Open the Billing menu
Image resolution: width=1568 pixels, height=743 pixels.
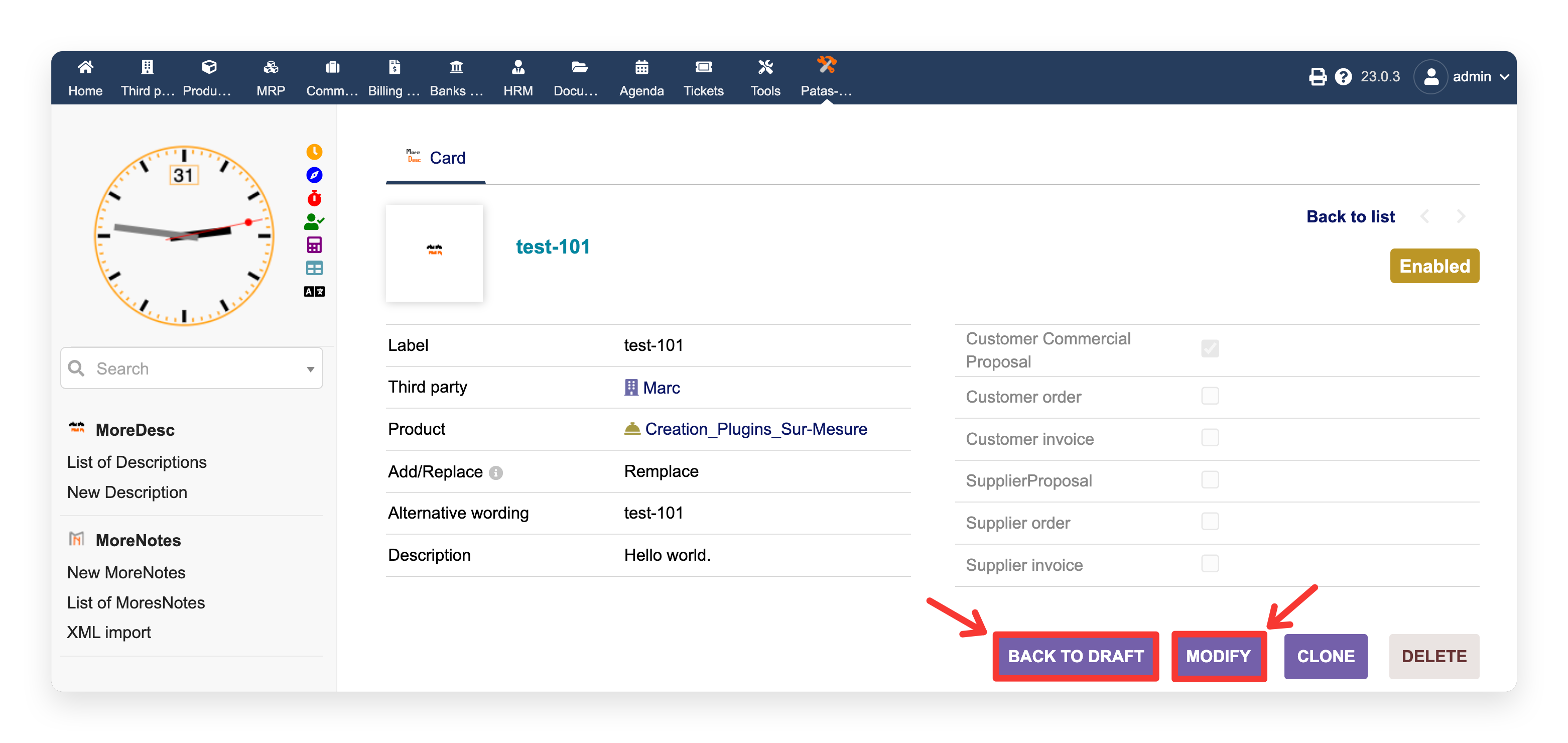click(x=395, y=77)
